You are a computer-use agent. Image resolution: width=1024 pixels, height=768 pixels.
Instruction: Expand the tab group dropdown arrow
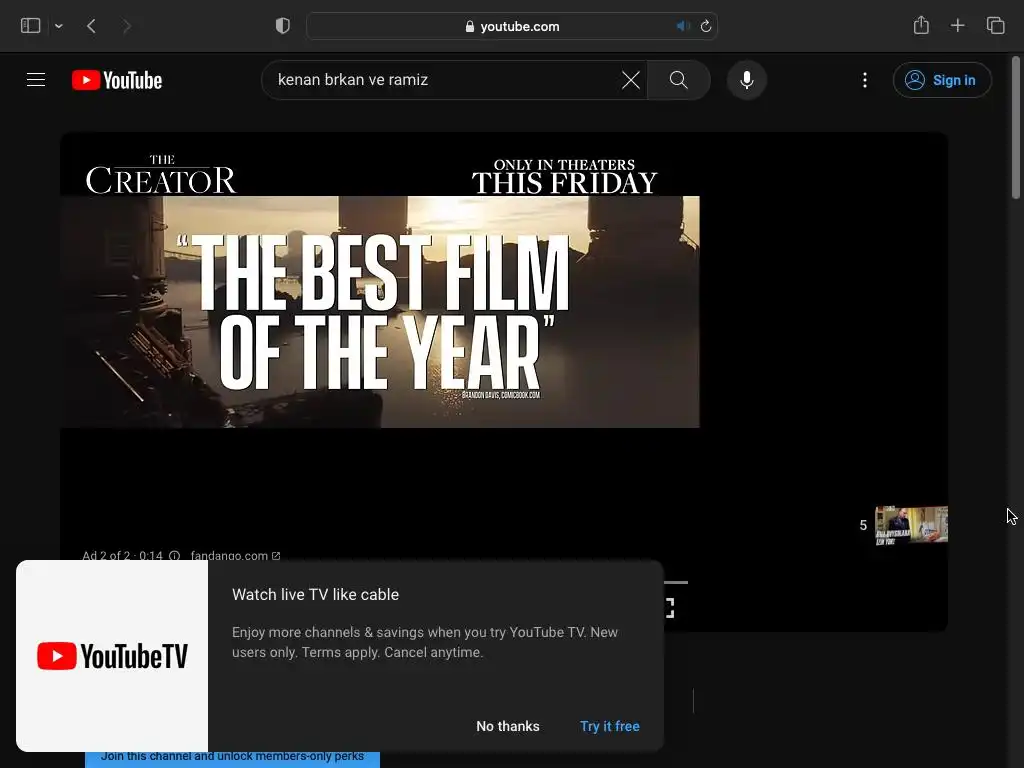(x=59, y=26)
